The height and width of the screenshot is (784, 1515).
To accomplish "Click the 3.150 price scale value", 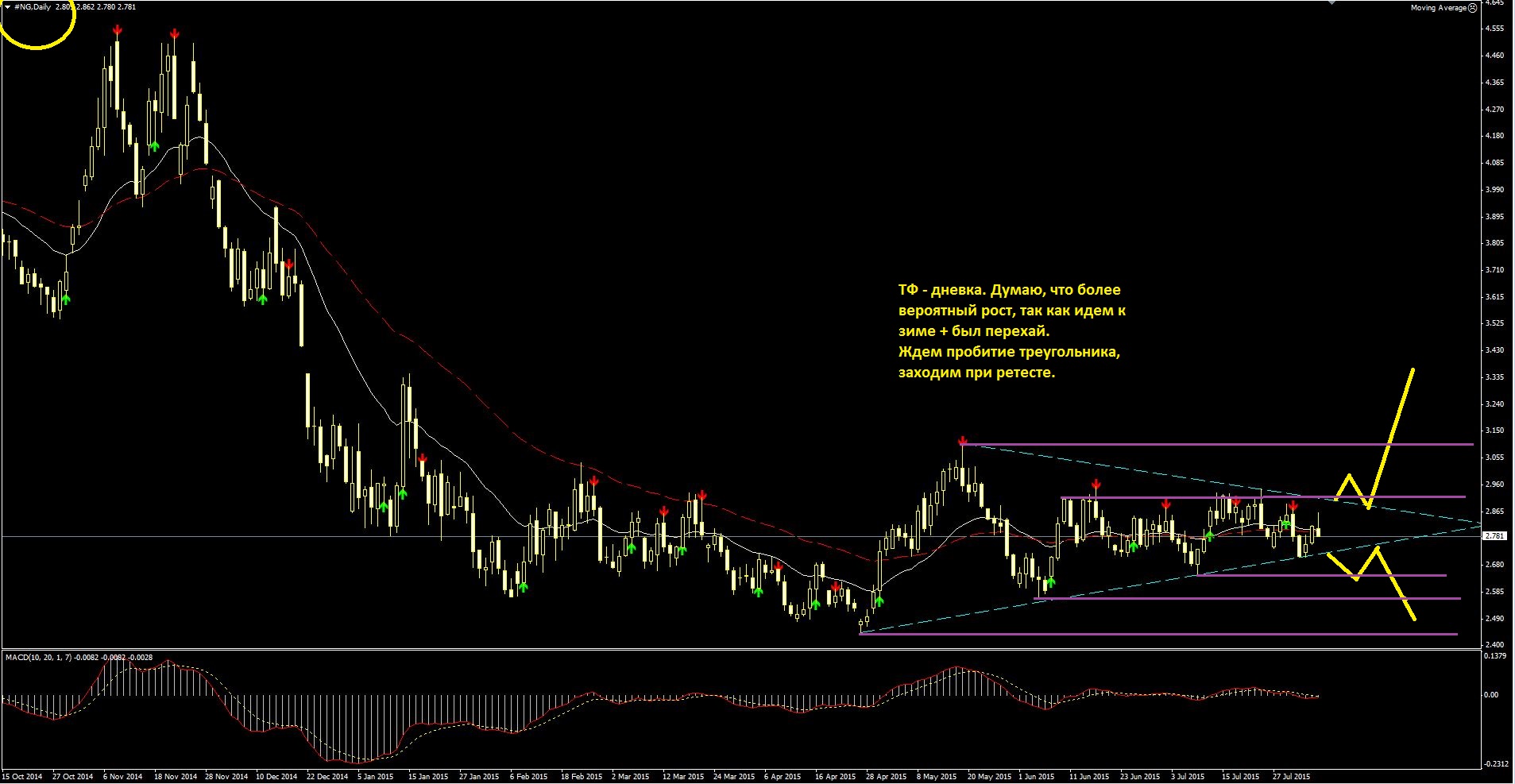I will (x=1494, y=431).
